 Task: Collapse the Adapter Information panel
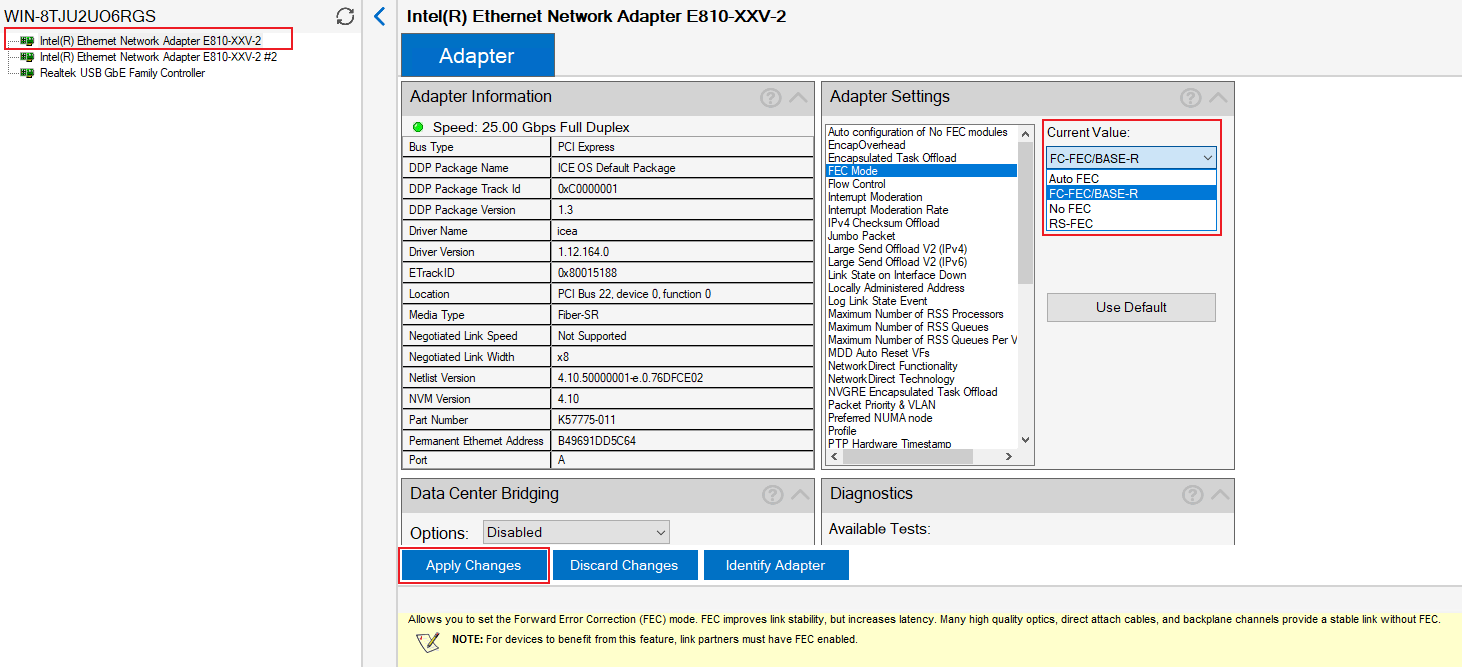coord(798,98)
